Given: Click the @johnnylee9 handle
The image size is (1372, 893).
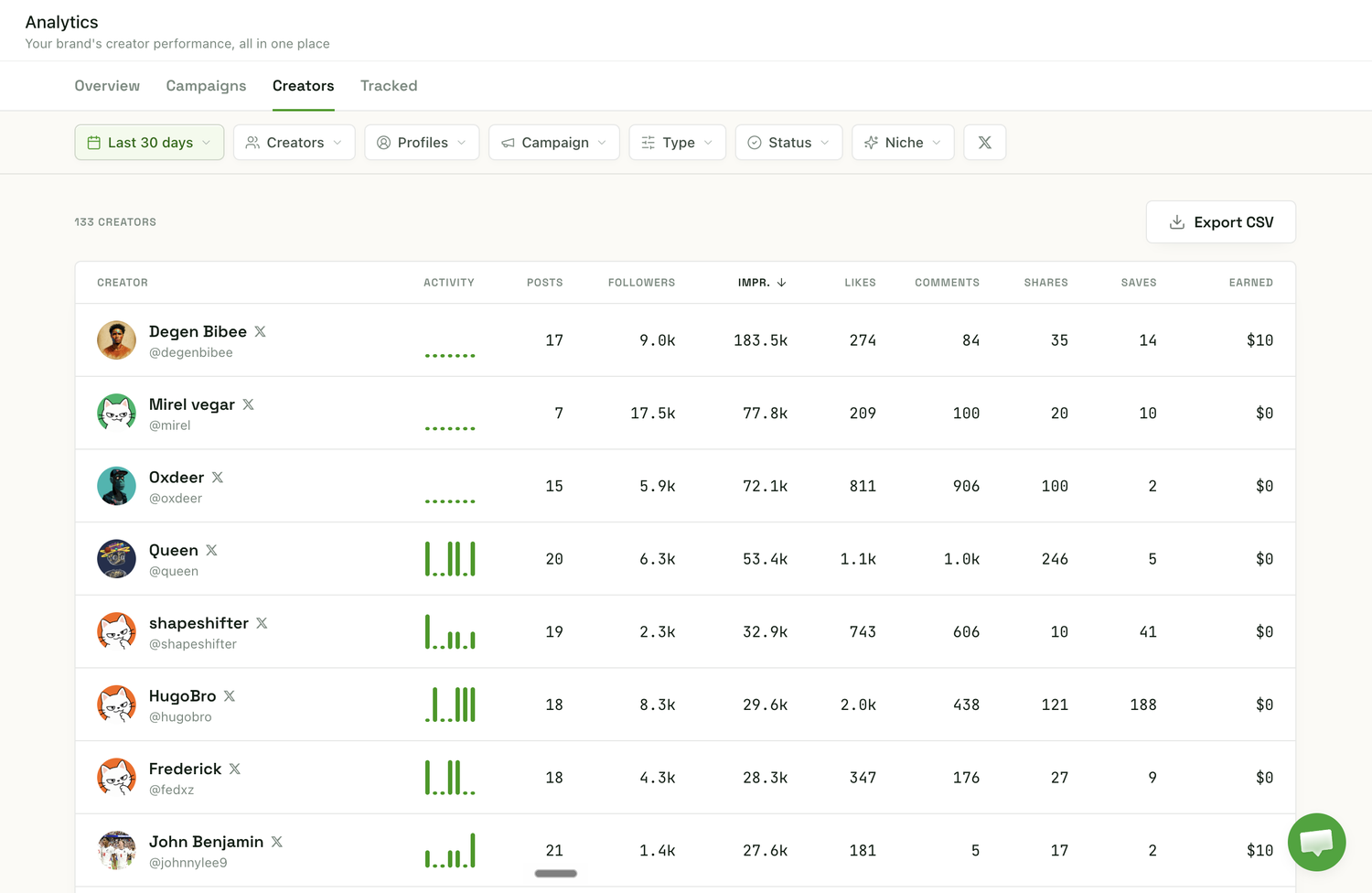Looking at the screenshot, I should 188,863.
